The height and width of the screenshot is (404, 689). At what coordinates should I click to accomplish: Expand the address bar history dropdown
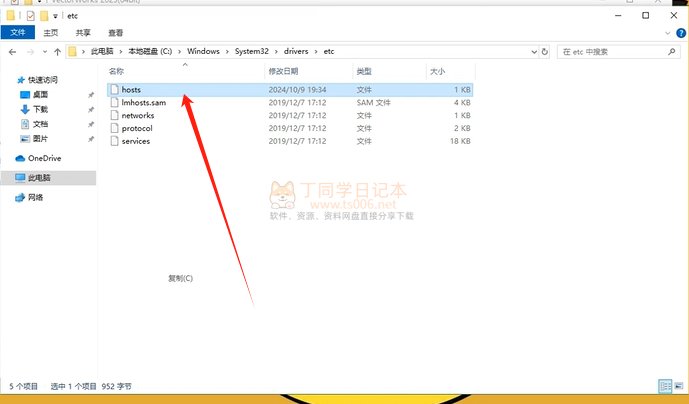tap(534, 52)
